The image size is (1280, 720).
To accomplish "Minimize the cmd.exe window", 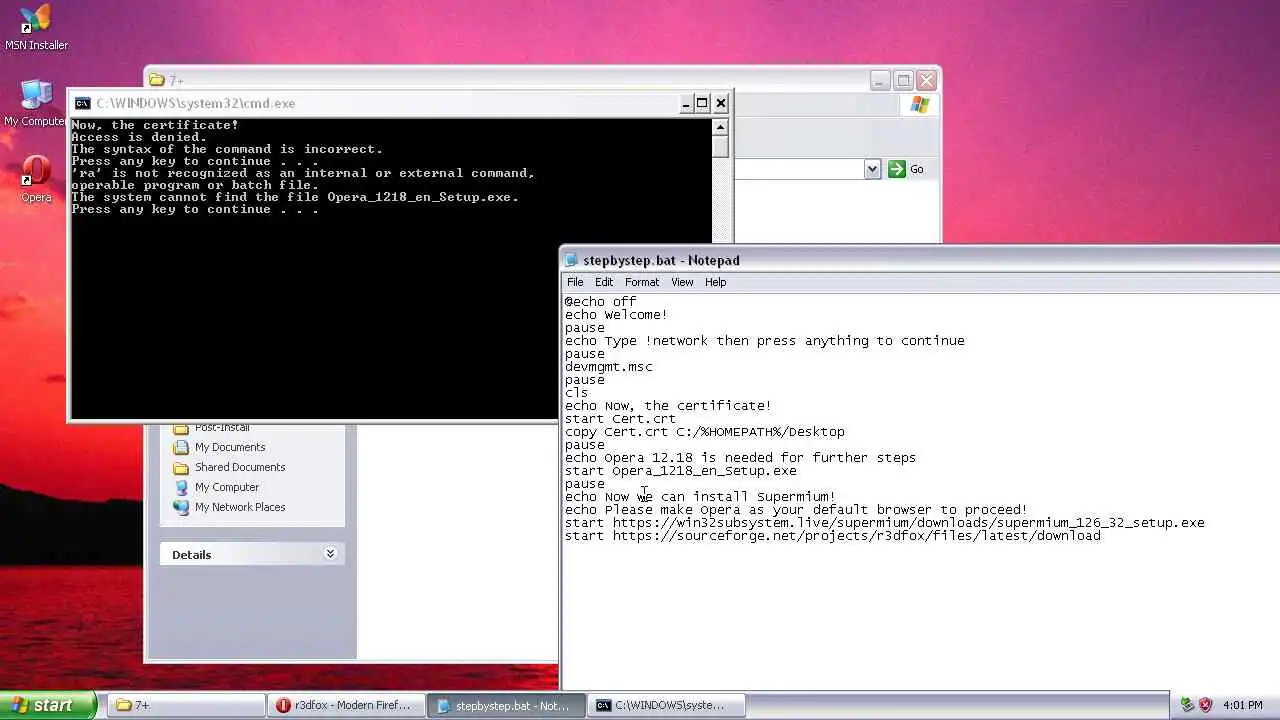I will coord(686,103).
